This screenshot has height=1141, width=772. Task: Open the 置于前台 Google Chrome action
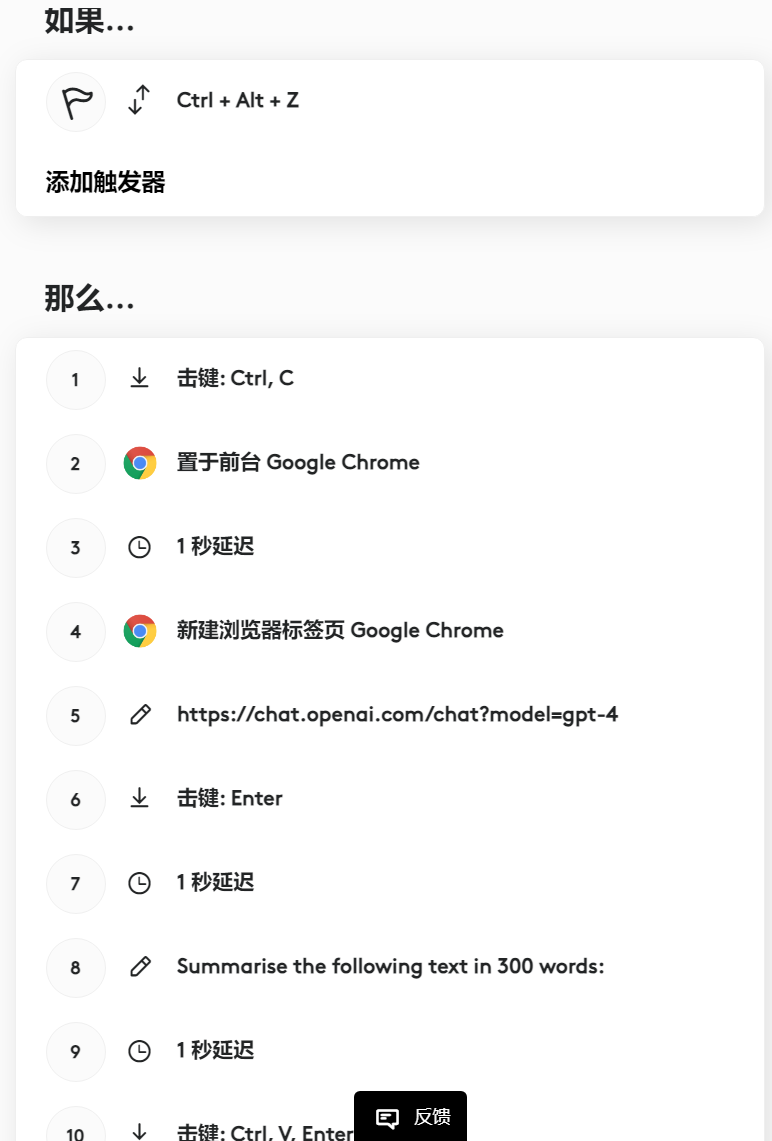[x=298, y=463]
